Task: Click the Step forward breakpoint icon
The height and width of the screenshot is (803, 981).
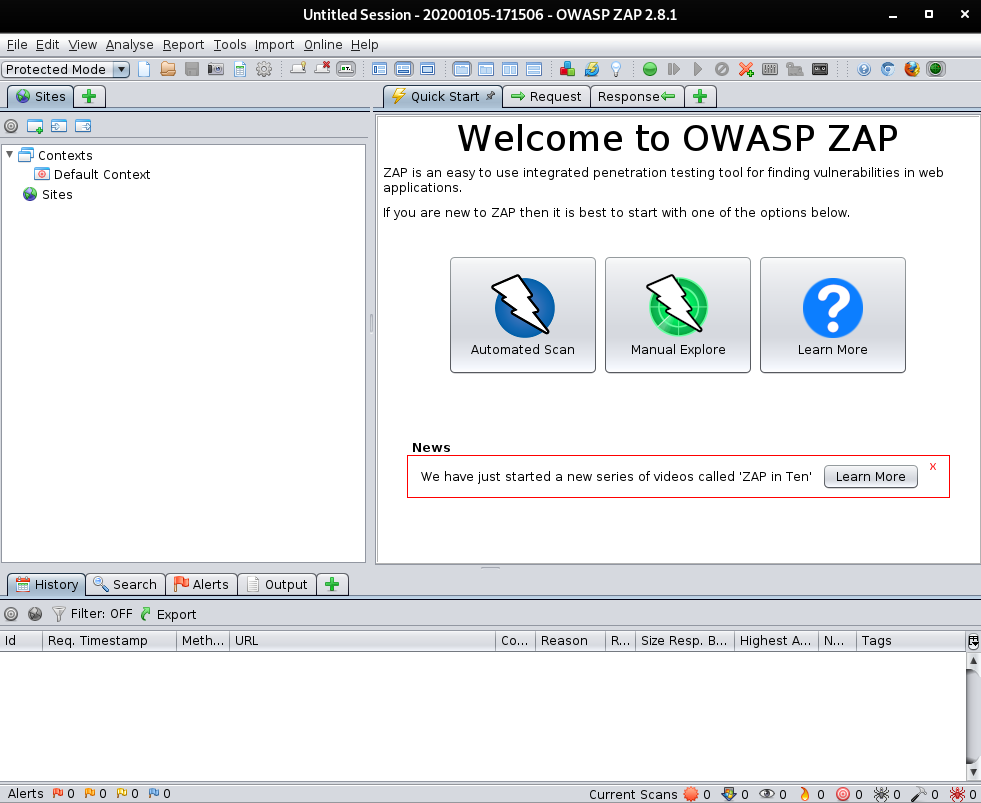Action: click(674, 69)
